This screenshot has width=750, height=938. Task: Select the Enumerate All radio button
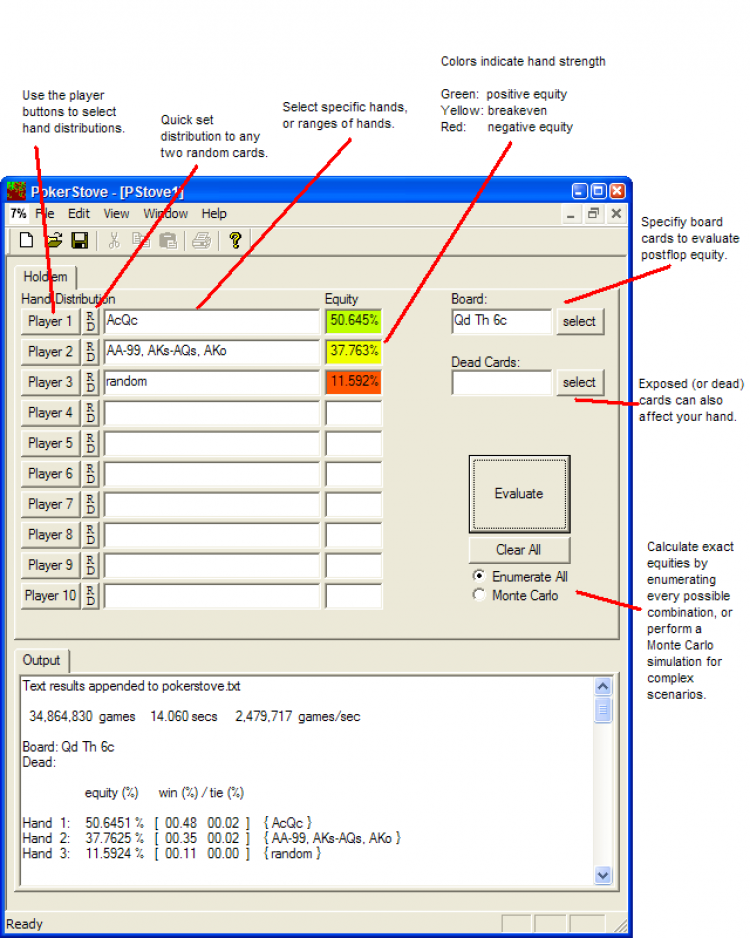479,576
